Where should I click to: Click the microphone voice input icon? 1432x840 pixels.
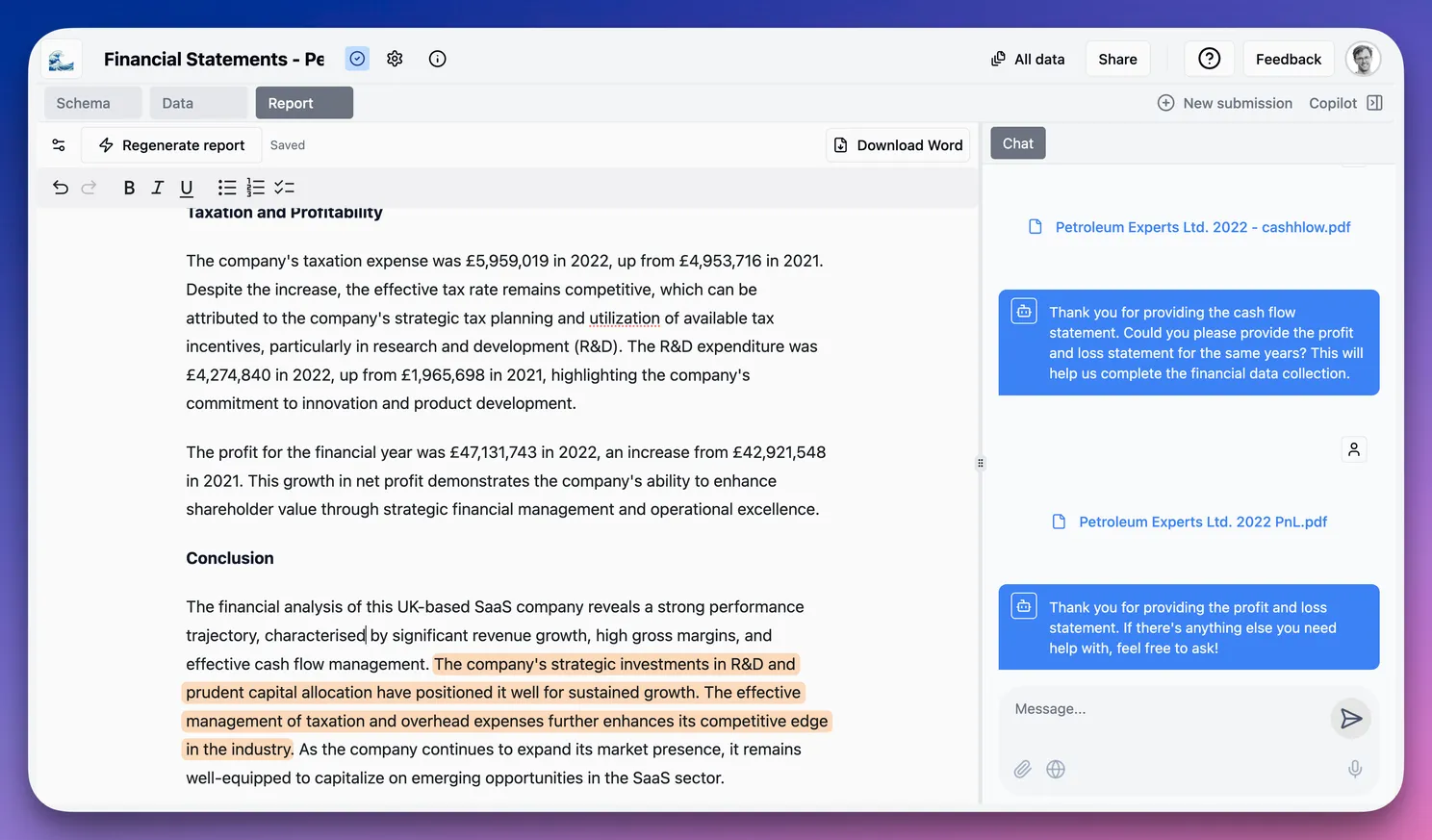[x=1354, y=769]
